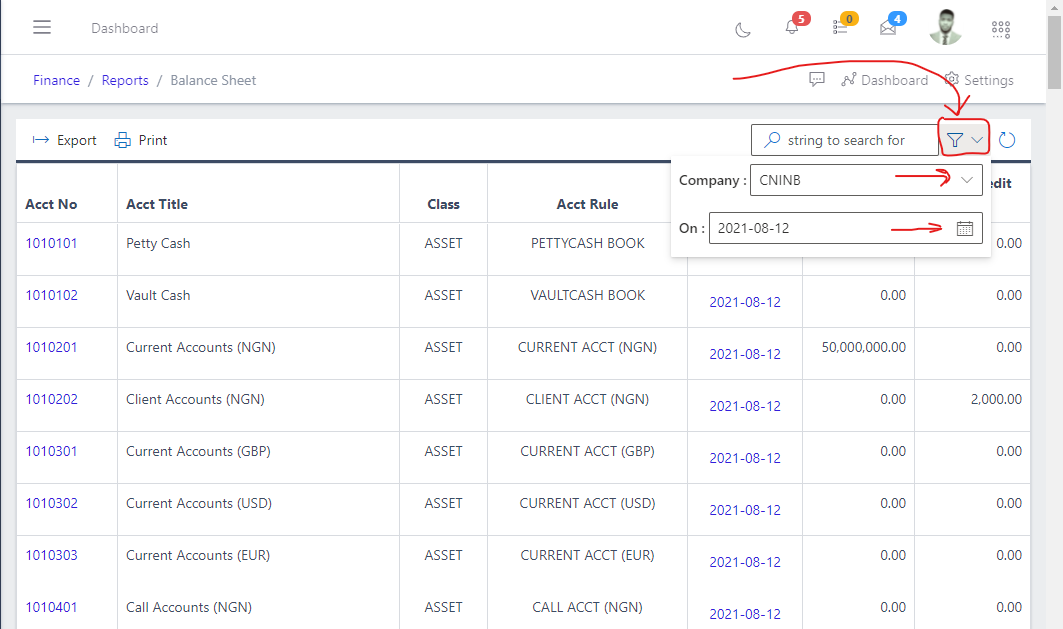The width and height of the screenshot is (1063, 629).
Task: Click Dashboard title in top header
Action: click(x=125, y=28)
